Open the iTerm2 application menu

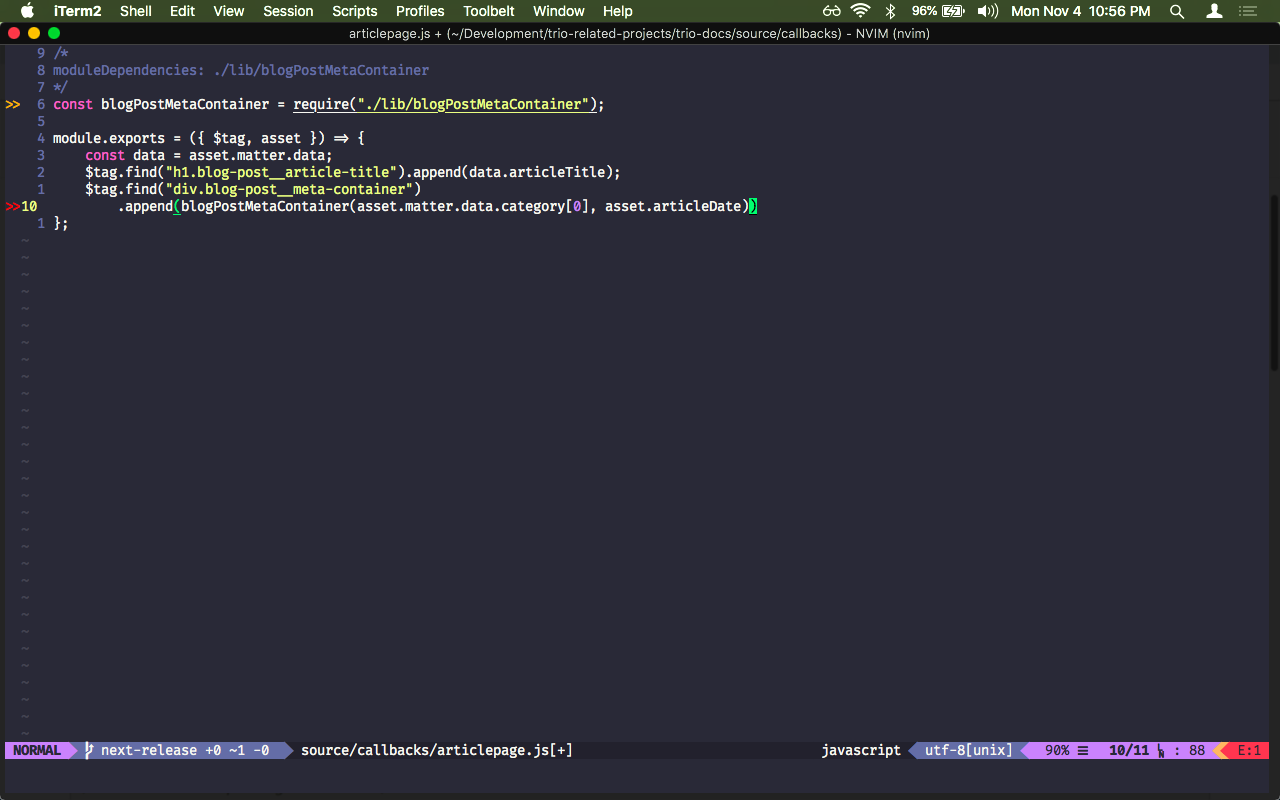(77, 11)
